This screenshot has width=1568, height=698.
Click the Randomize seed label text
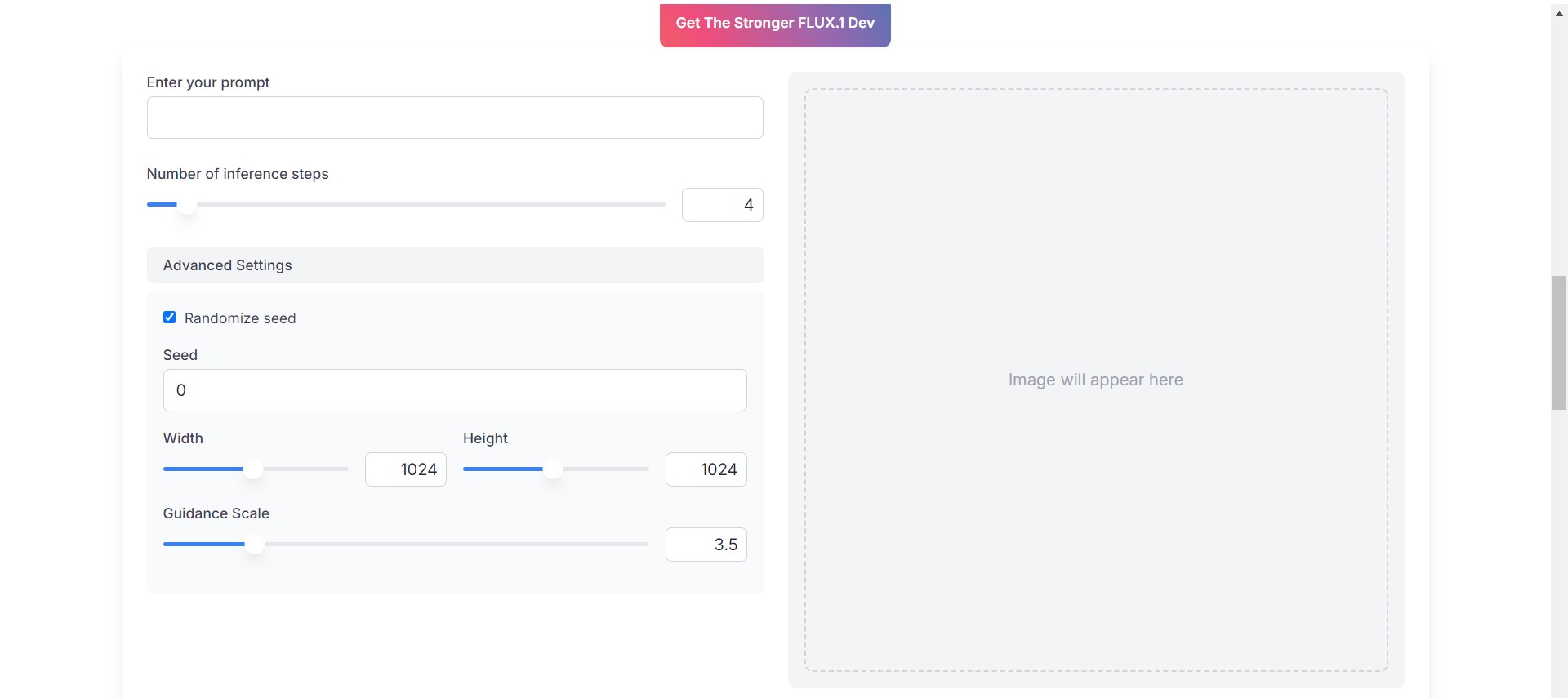tap(240, 318)
